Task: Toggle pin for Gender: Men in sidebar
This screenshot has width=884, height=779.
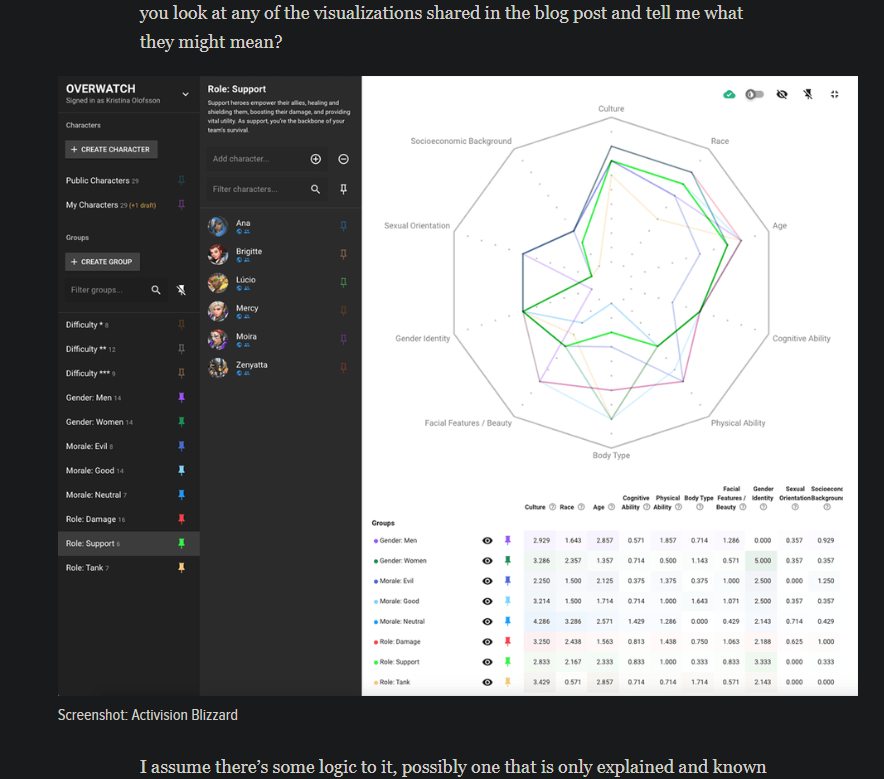Action: tap(182, 397)
